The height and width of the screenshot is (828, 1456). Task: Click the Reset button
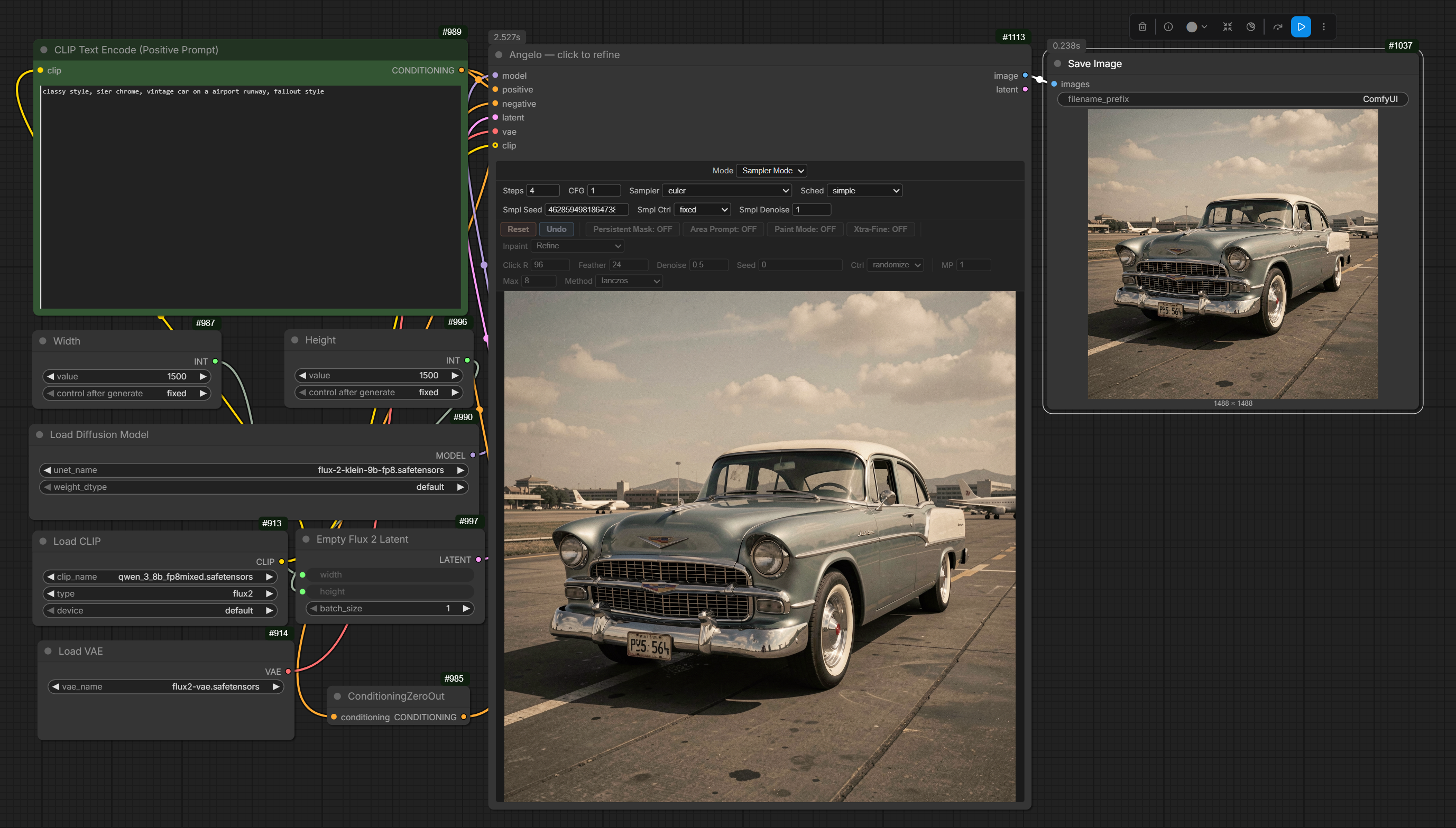pyautogui.click(x=518, y=229)
